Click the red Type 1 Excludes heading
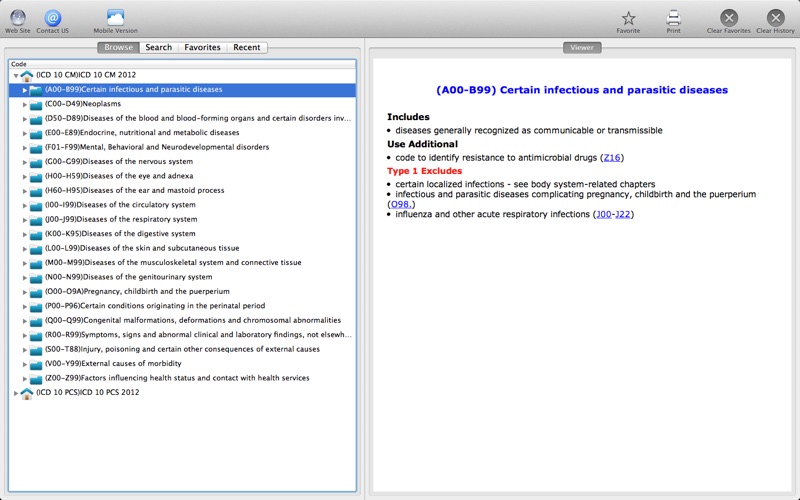Viewport: 800px width, 500px height. coord(424,171)
